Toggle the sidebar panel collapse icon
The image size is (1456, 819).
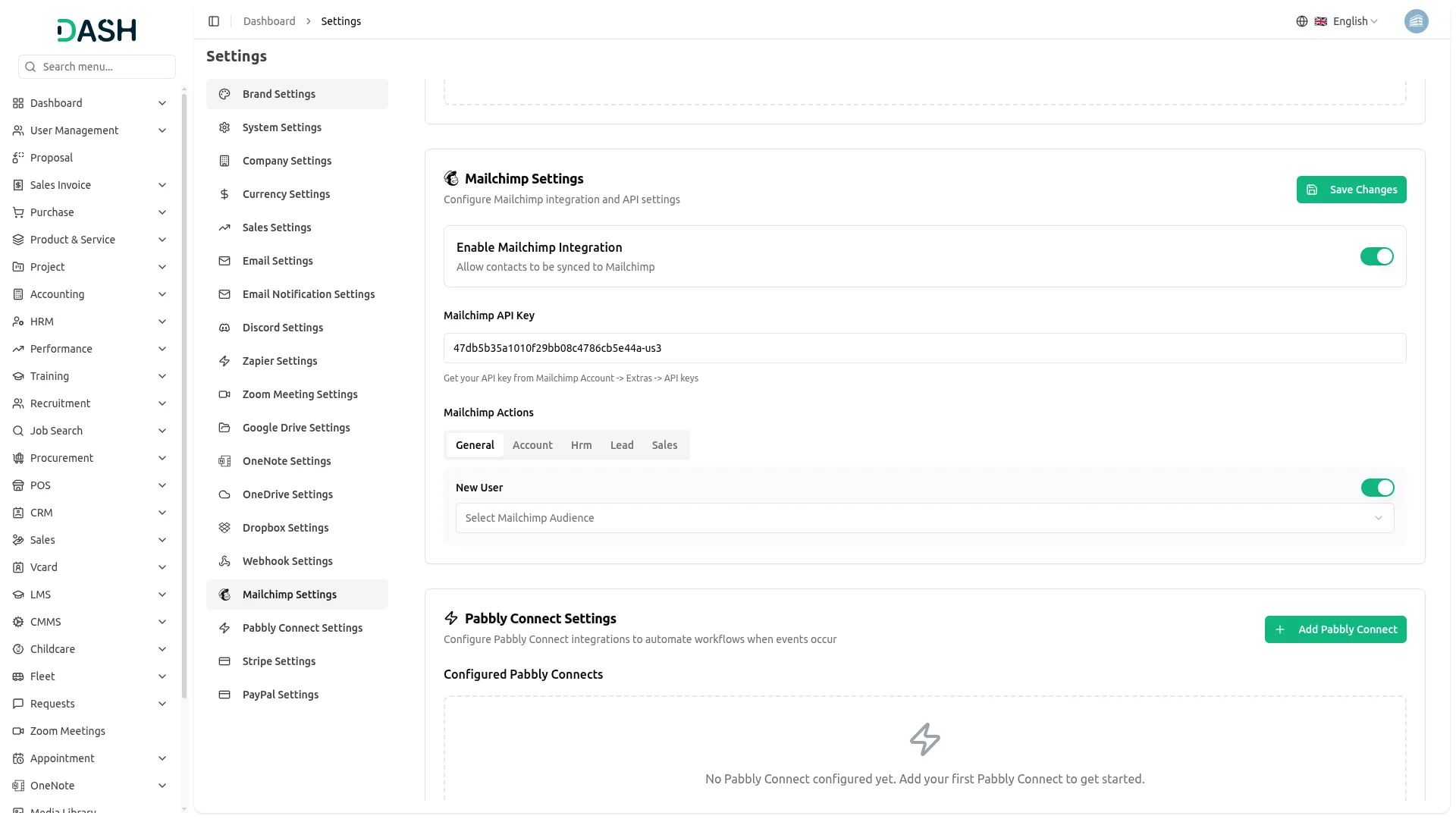click(214, 21)
